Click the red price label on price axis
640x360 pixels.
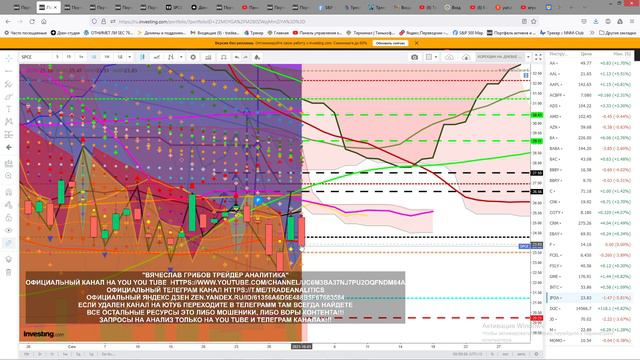(537, 318)
